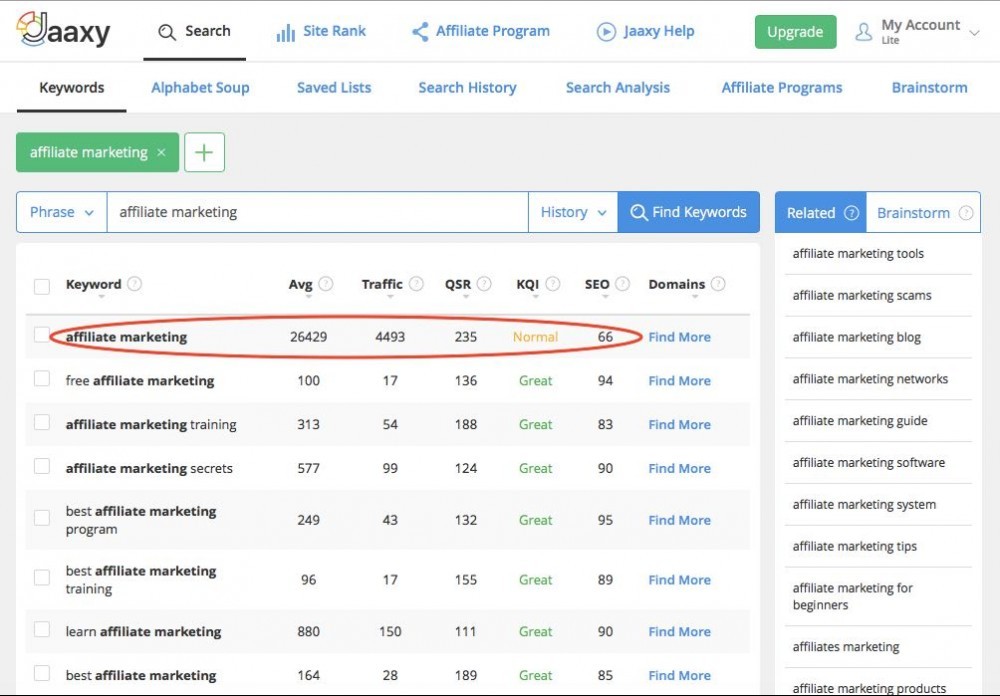The width and height of the screenshot is (1000, 696).
Task: Switch to the Related panel tab
Action: [821, 212]
